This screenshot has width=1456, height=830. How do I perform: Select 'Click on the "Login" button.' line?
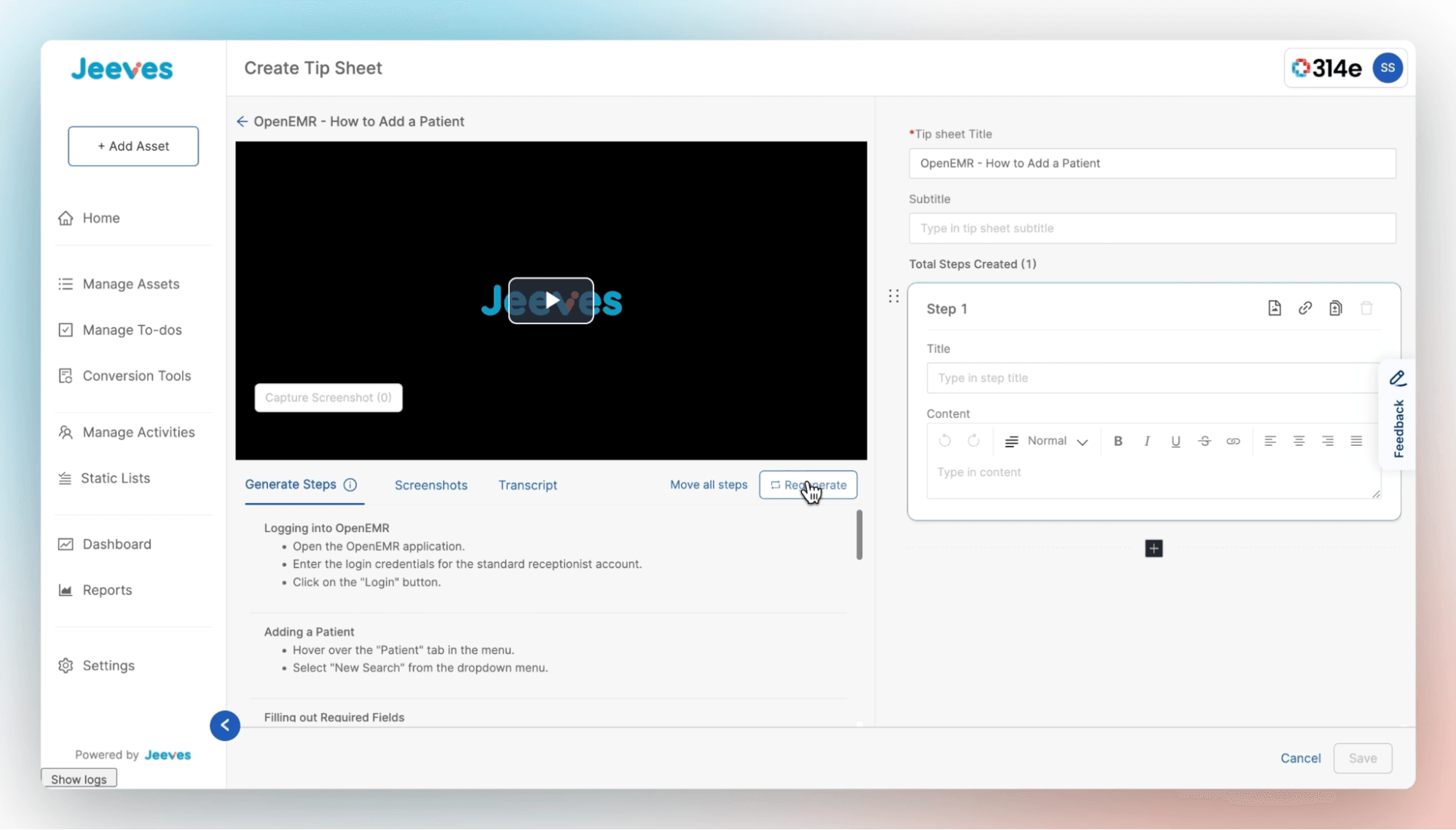(366, 582)
